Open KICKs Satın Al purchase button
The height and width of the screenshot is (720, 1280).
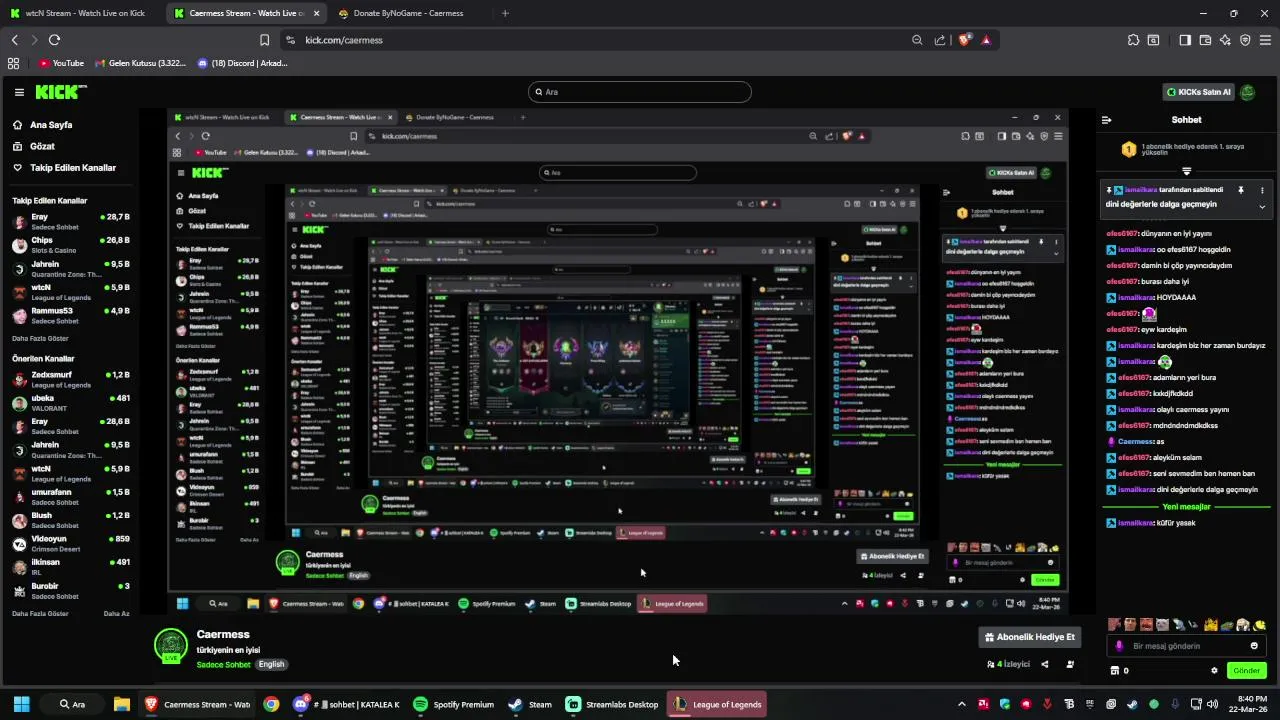pyautogui.click(x=1198, y=92)
